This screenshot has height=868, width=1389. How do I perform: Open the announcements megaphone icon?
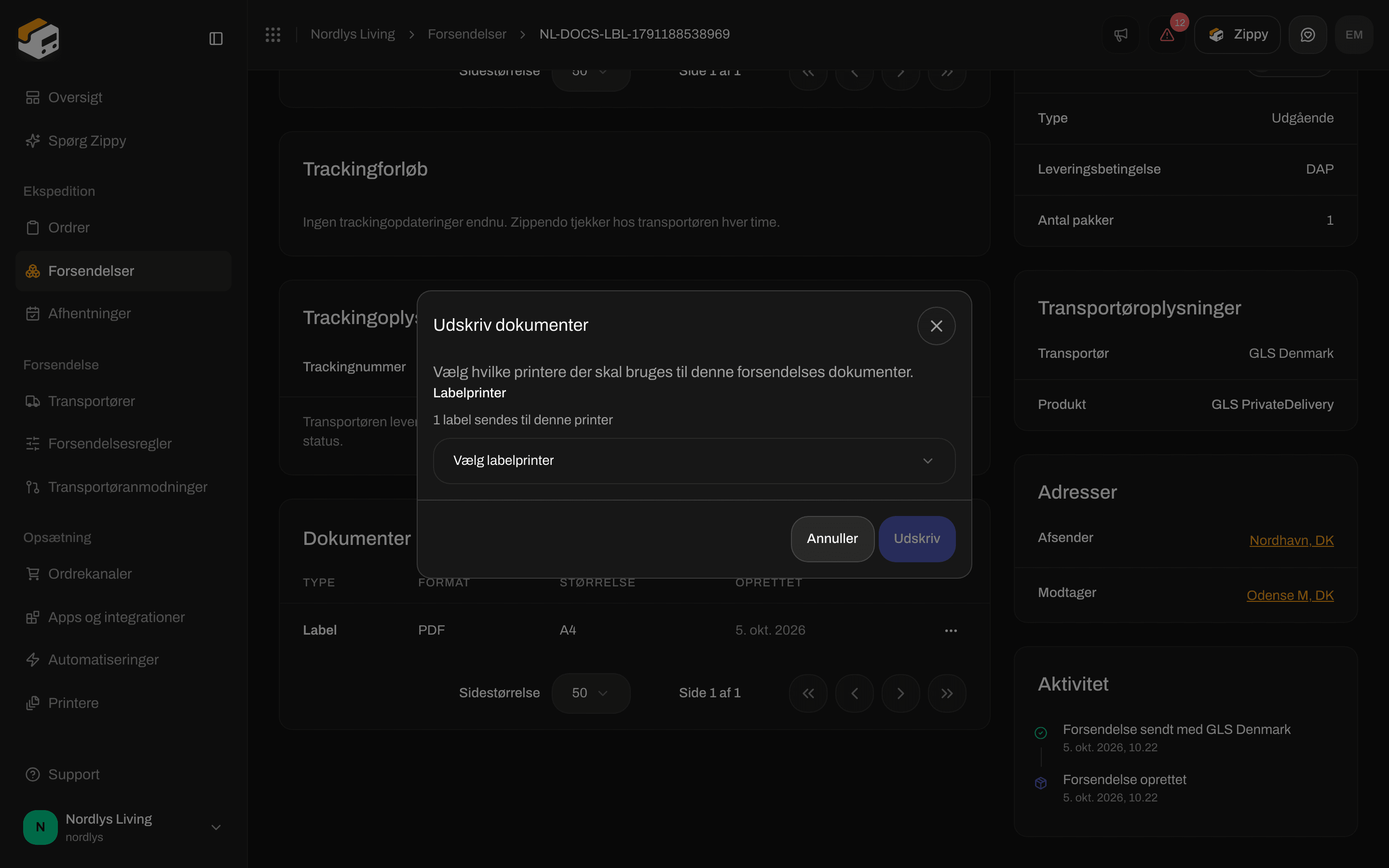(1121, 34)
